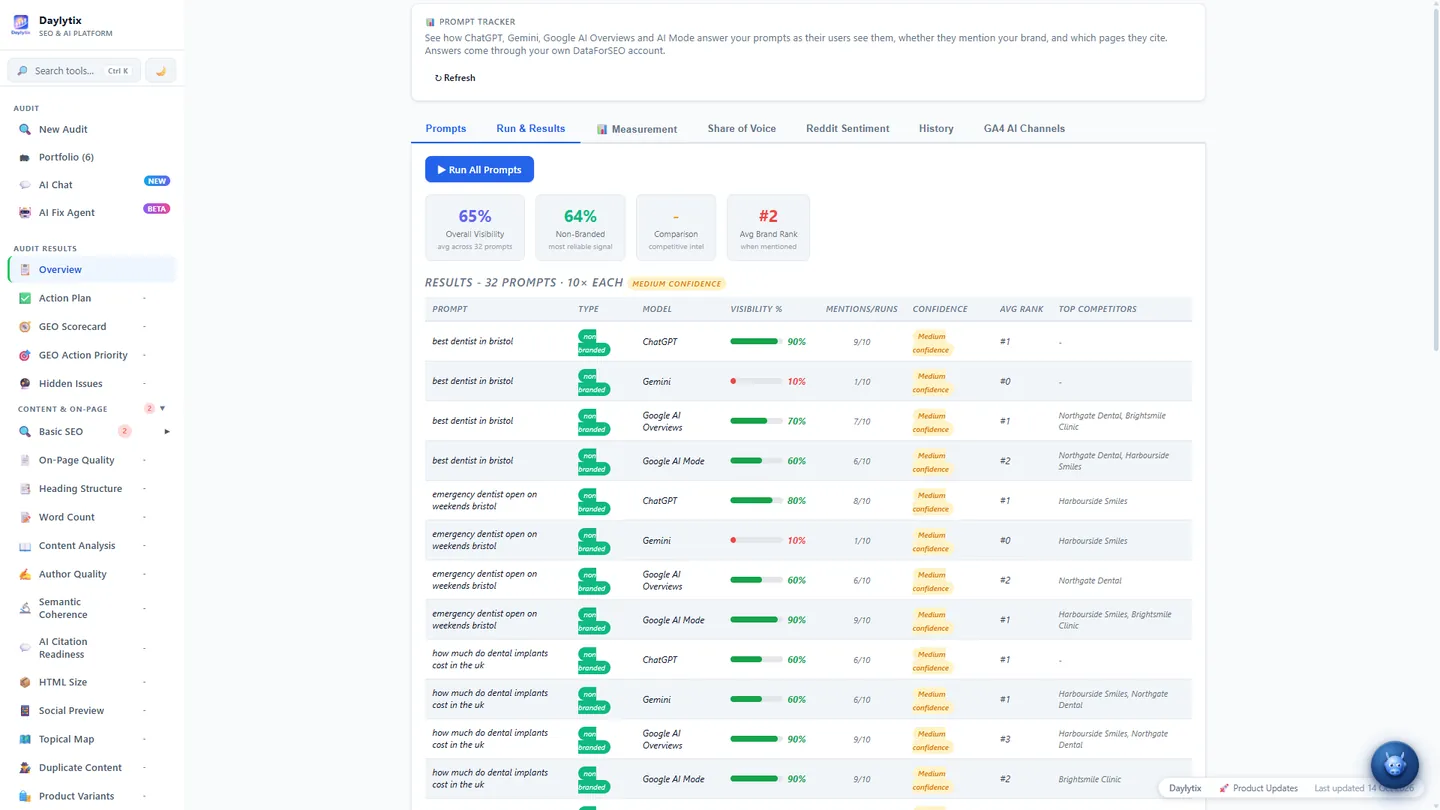Click the Refresh button
Image resolution: width=1440 pixels, height=810 pixels.
click(x=455, y=78)
